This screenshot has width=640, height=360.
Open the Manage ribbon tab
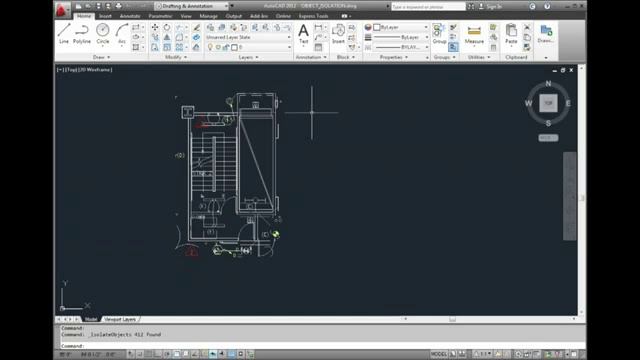[209, 16]
